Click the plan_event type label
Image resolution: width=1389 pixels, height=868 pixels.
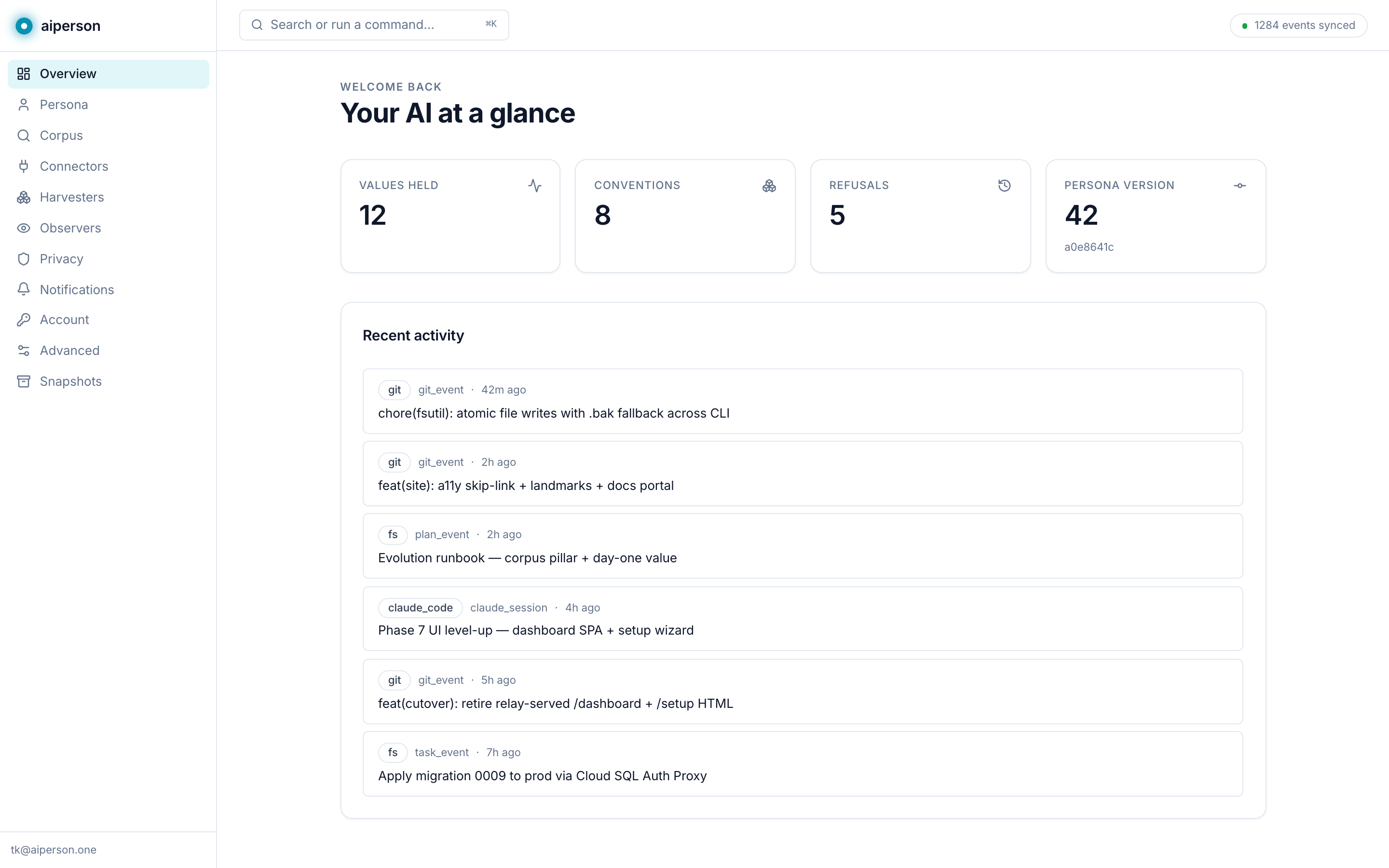(x=442, y=534)
